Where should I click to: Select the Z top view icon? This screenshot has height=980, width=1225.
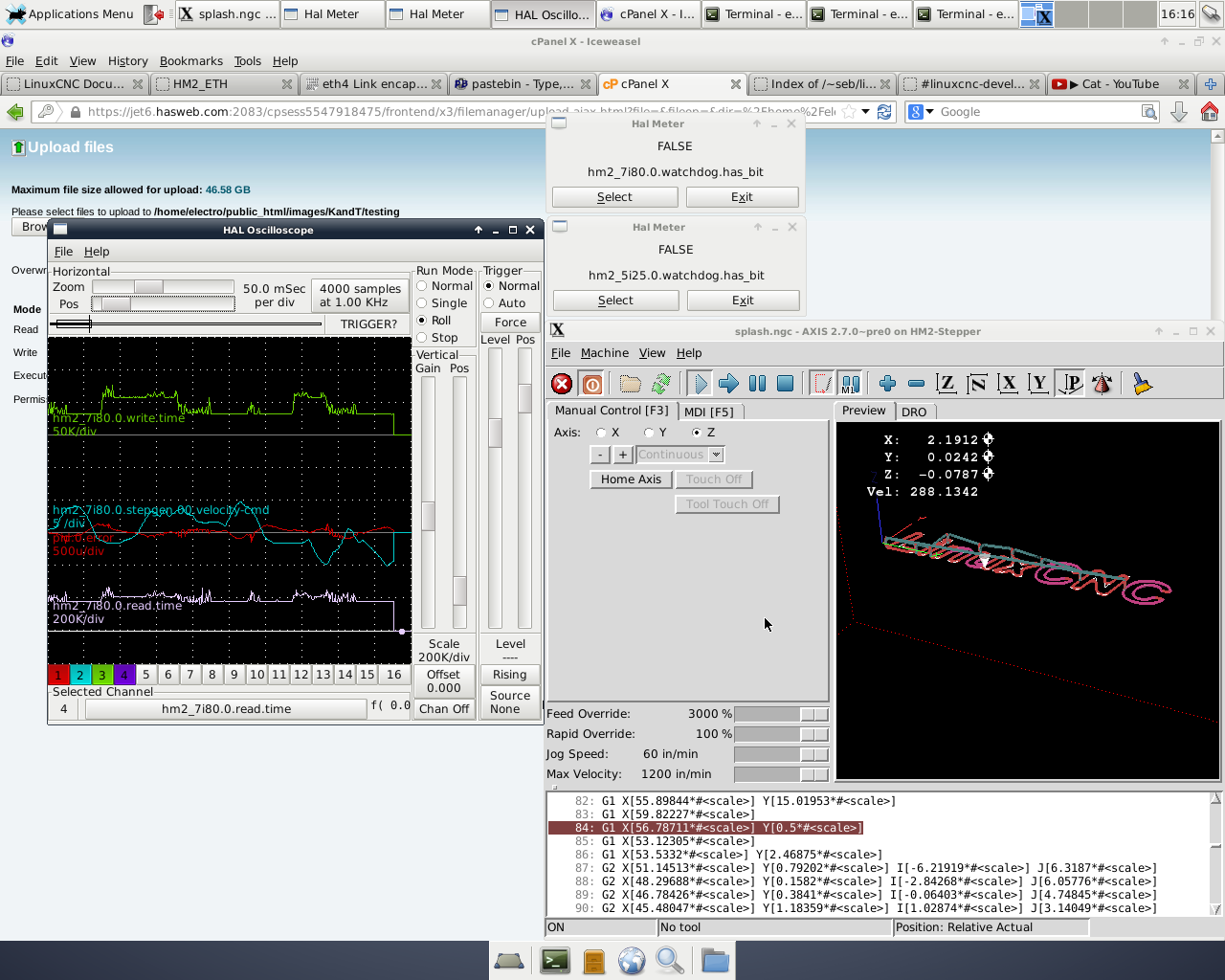click(947, 384)
